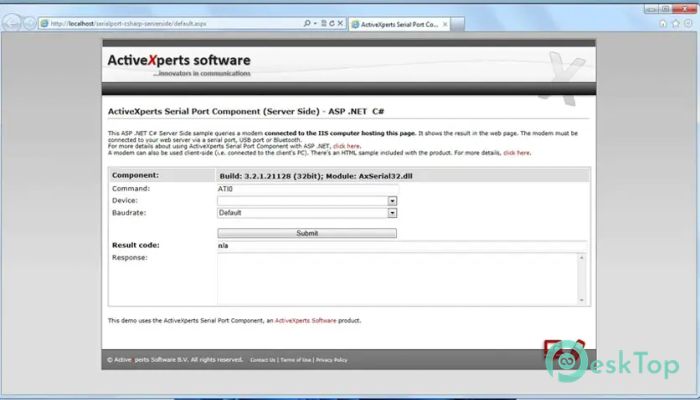Click the 'Baudrate:' label

(129, 212)
